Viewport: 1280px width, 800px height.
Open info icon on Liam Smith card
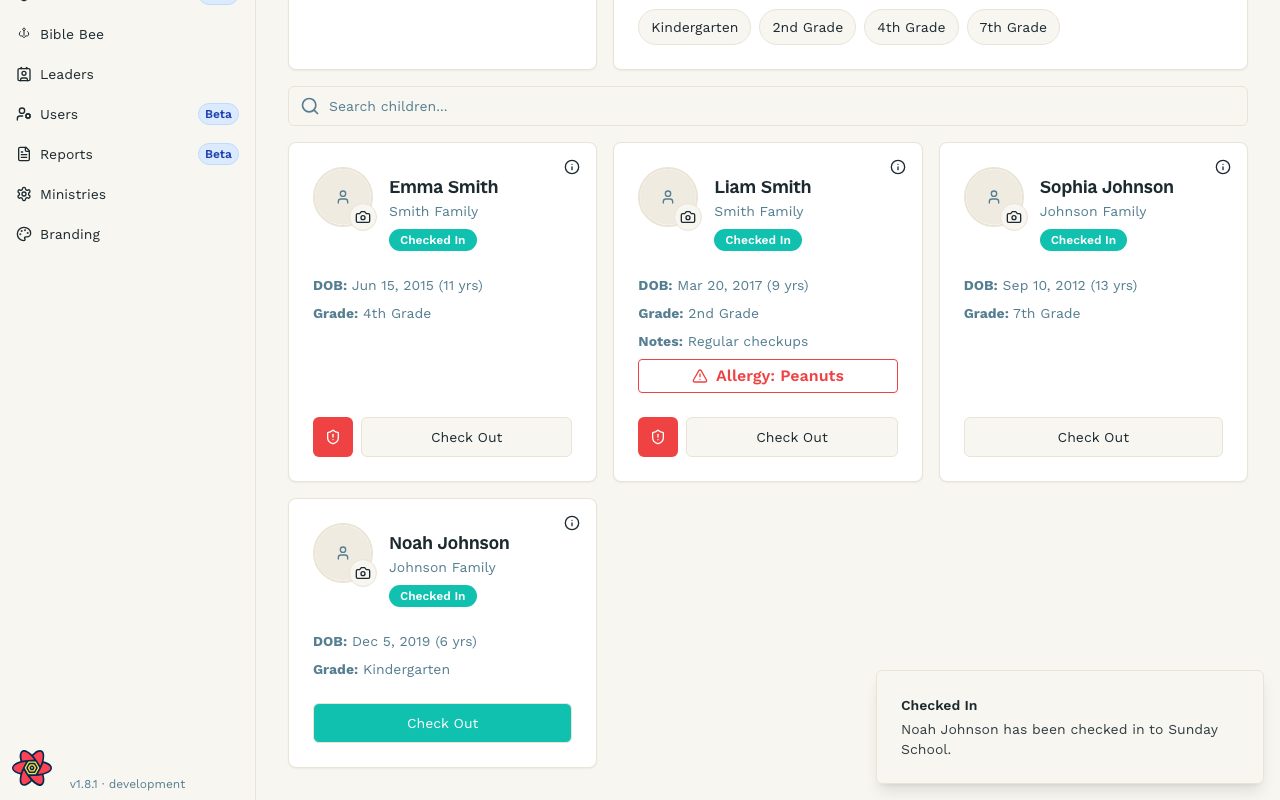pyautogui.click(x=898, y=167)
